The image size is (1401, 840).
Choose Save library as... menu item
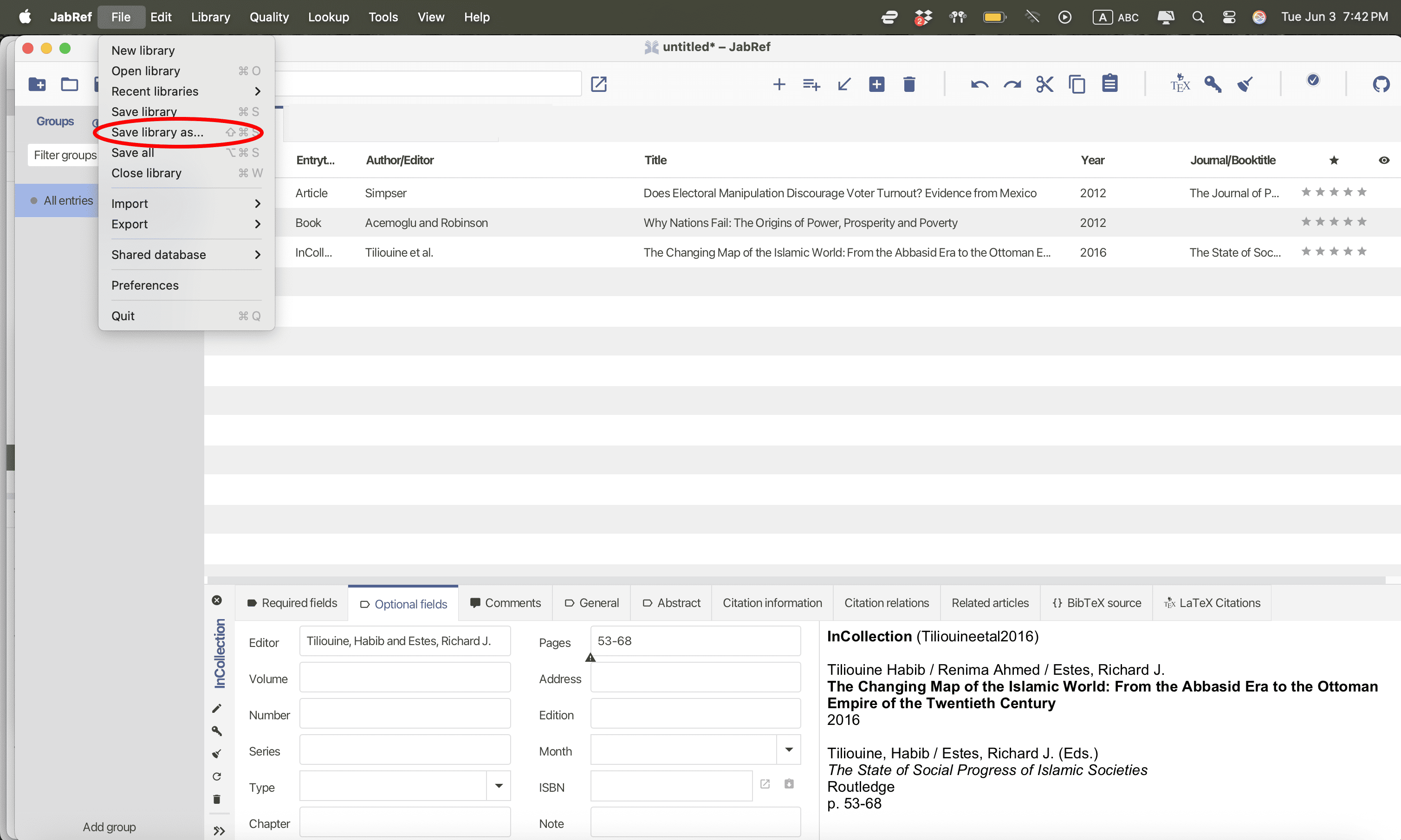pos(157,132)
